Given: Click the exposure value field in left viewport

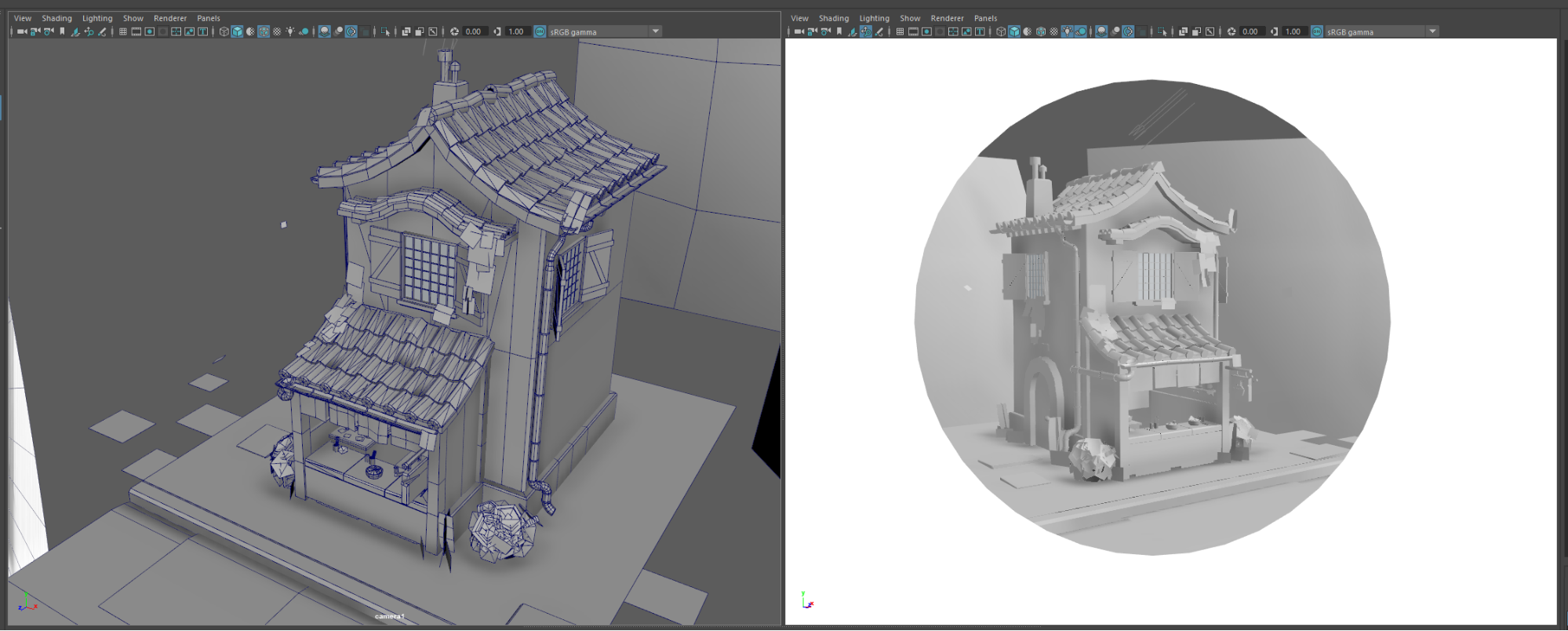Looking at the screenshot, I should pos(474,31).
